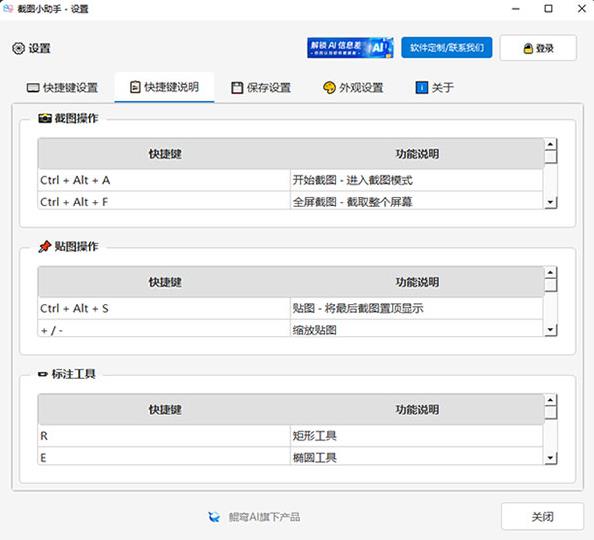Click the floppy disk icon of 保存设置

(237, 88)
